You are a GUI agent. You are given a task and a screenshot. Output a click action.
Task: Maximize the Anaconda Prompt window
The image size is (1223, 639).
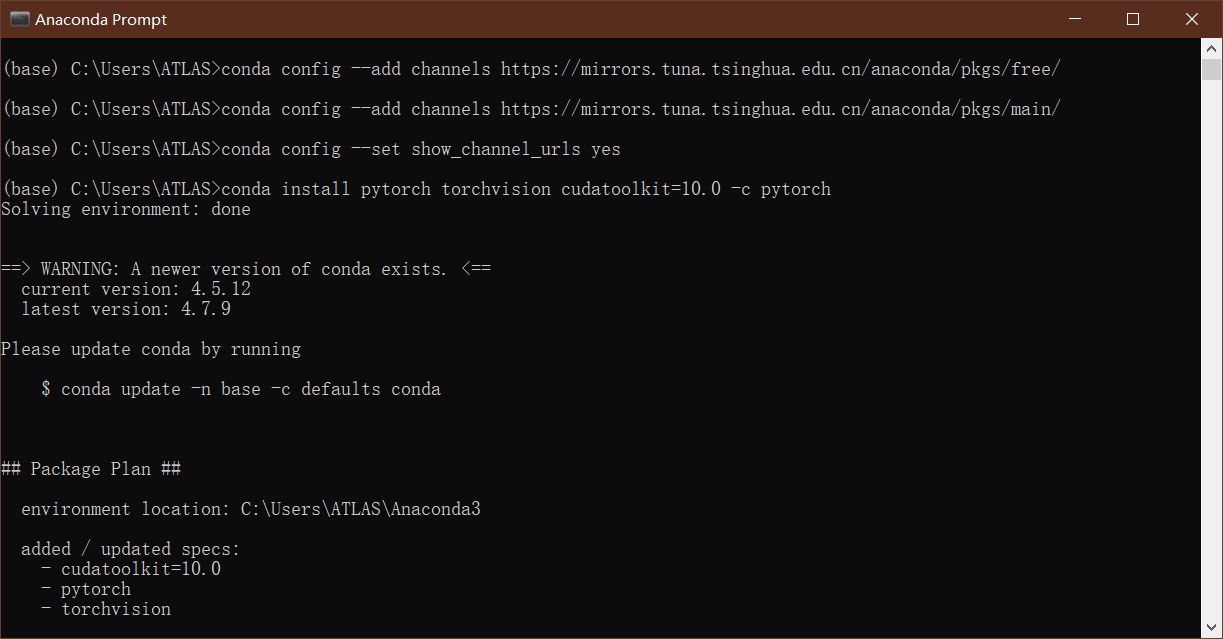coord(1133,19)
